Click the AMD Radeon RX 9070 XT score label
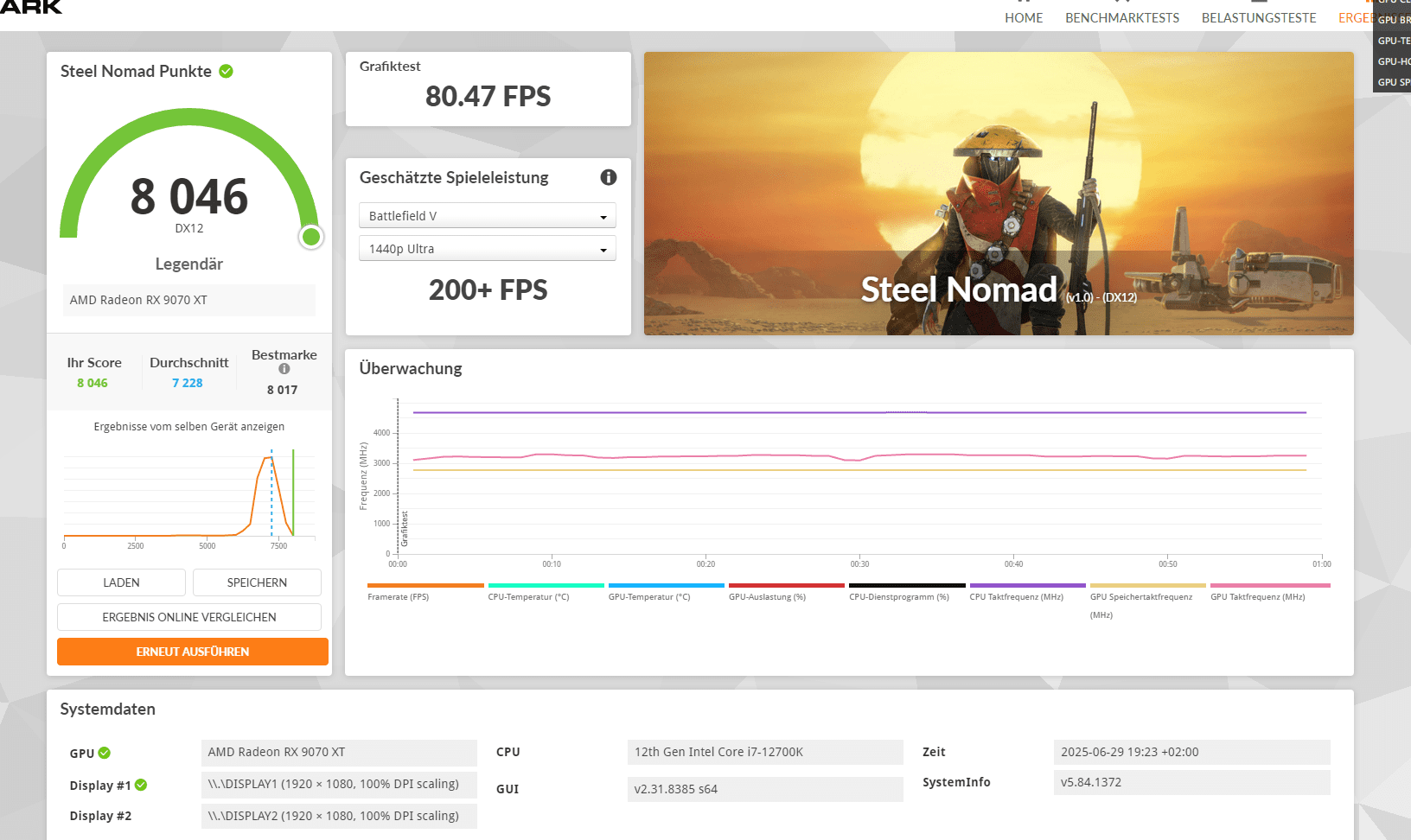The width and height of the screenshot is (1411, 840). click(x=189, y=300)
